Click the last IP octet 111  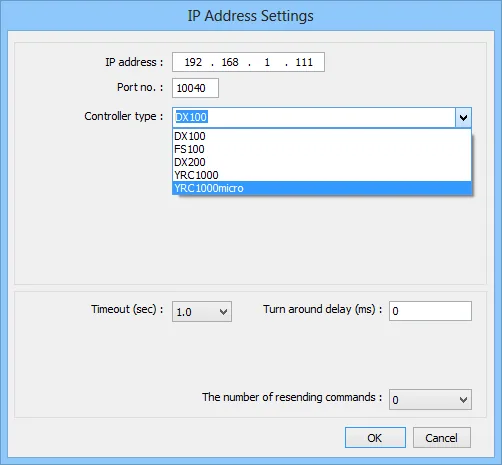coord(304,62)
